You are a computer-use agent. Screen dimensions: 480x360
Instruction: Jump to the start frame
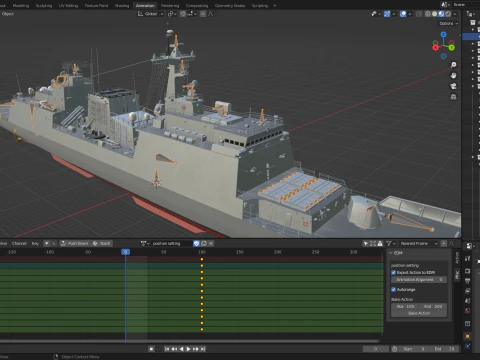coord(167,349)
